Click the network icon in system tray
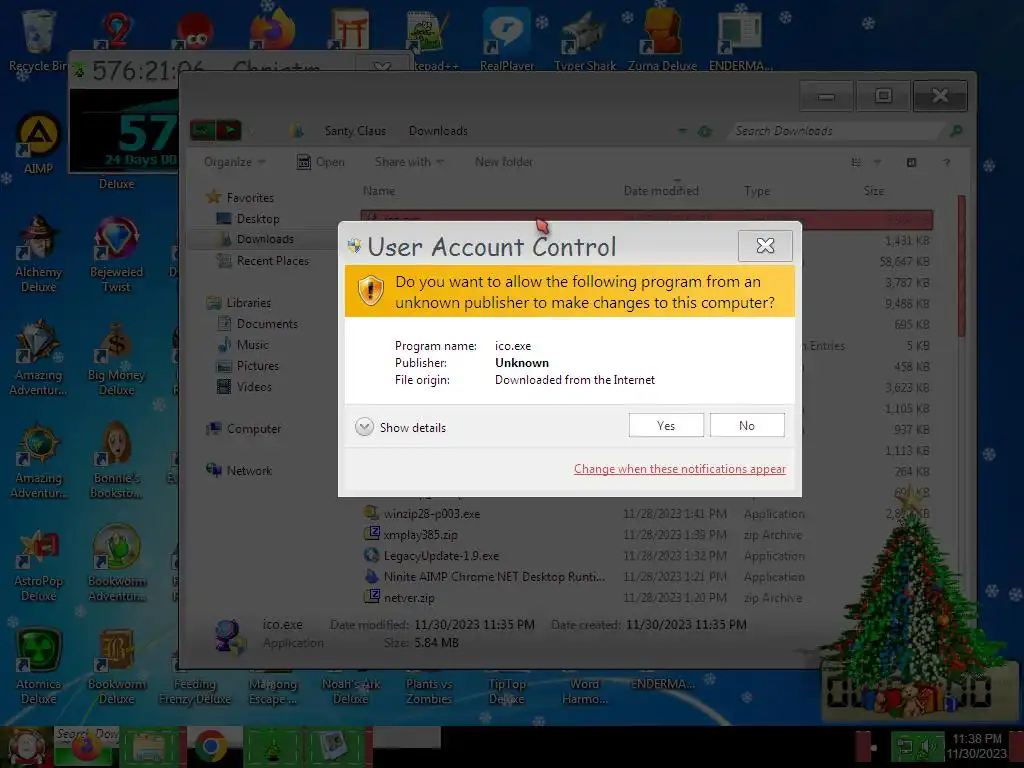 coord(905,746)
